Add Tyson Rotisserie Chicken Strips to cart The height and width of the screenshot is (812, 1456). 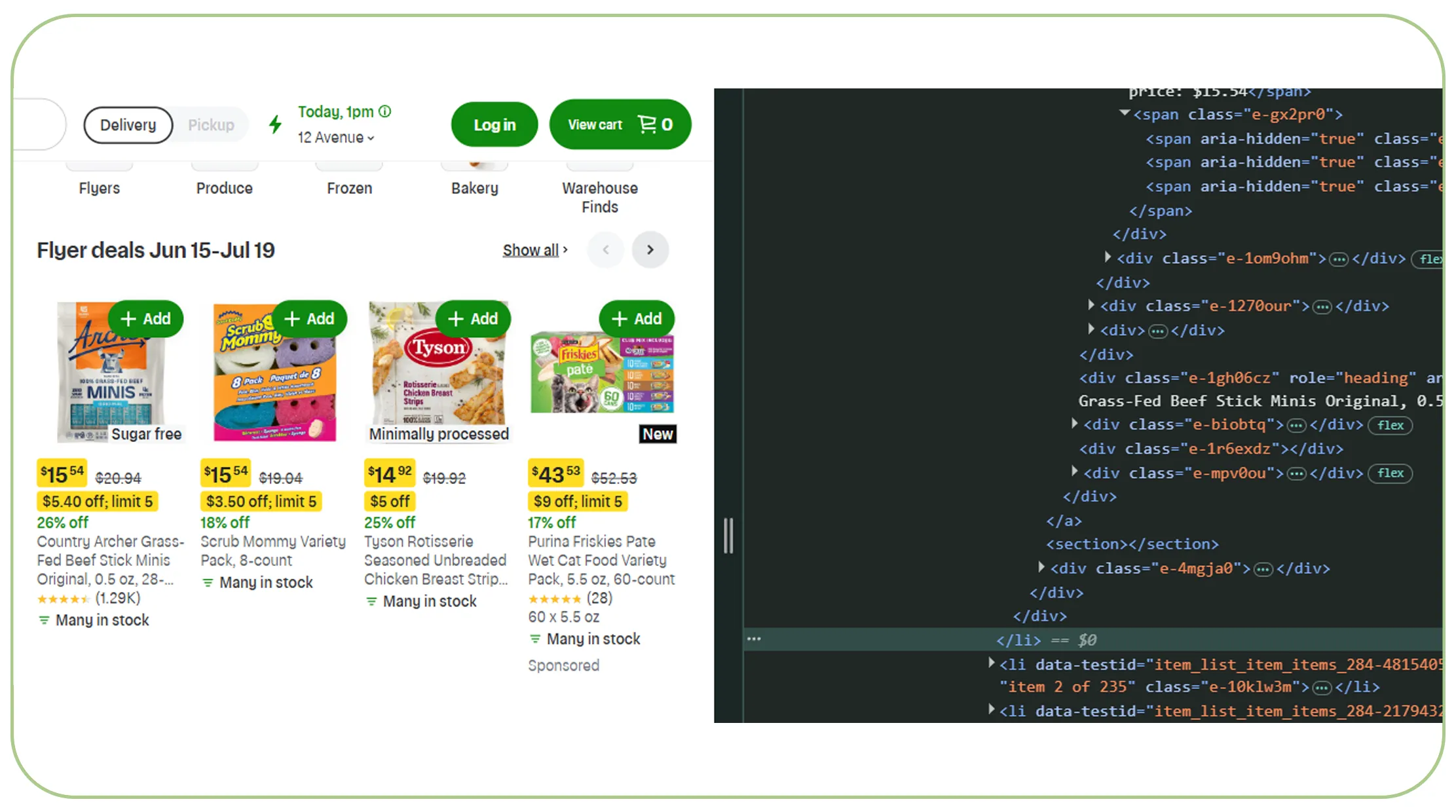[x=473, y=319]
